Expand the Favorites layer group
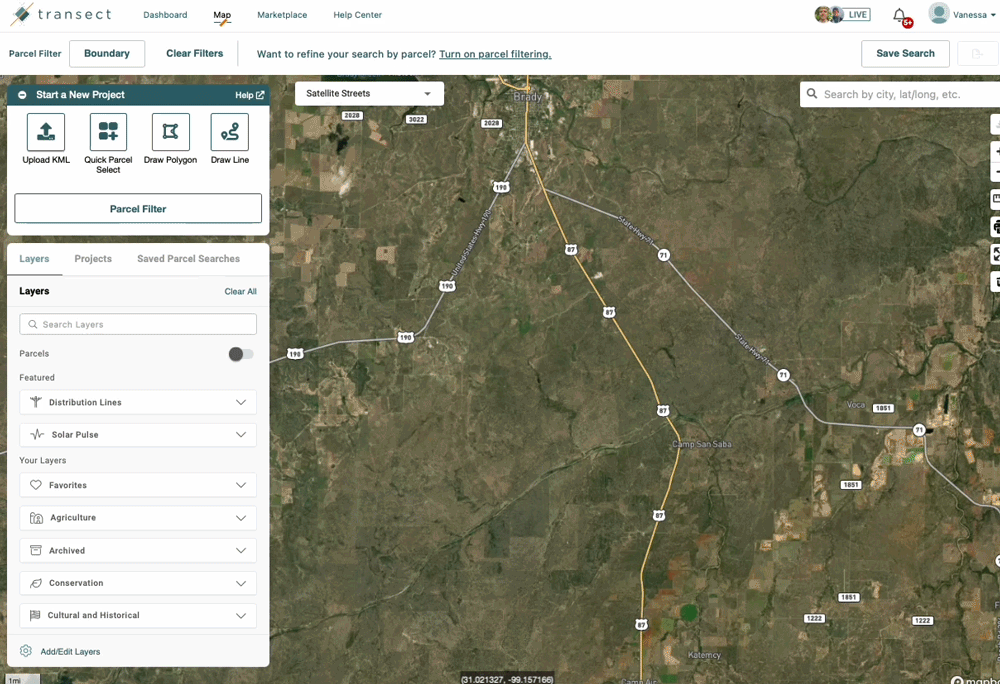The height and width of the screenshot is (684, 1000). pos(240,485)
